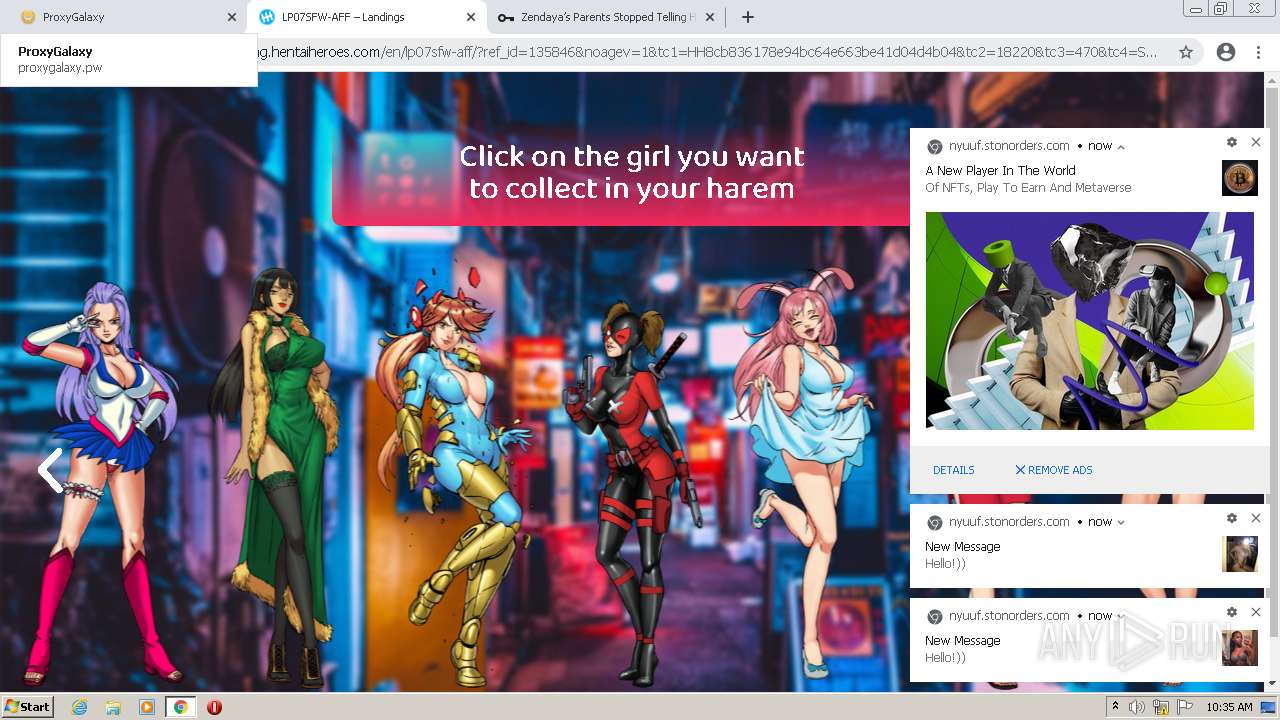The image size is (1280, 720).
Task: Click the network tray icon
Action: 1161,707
